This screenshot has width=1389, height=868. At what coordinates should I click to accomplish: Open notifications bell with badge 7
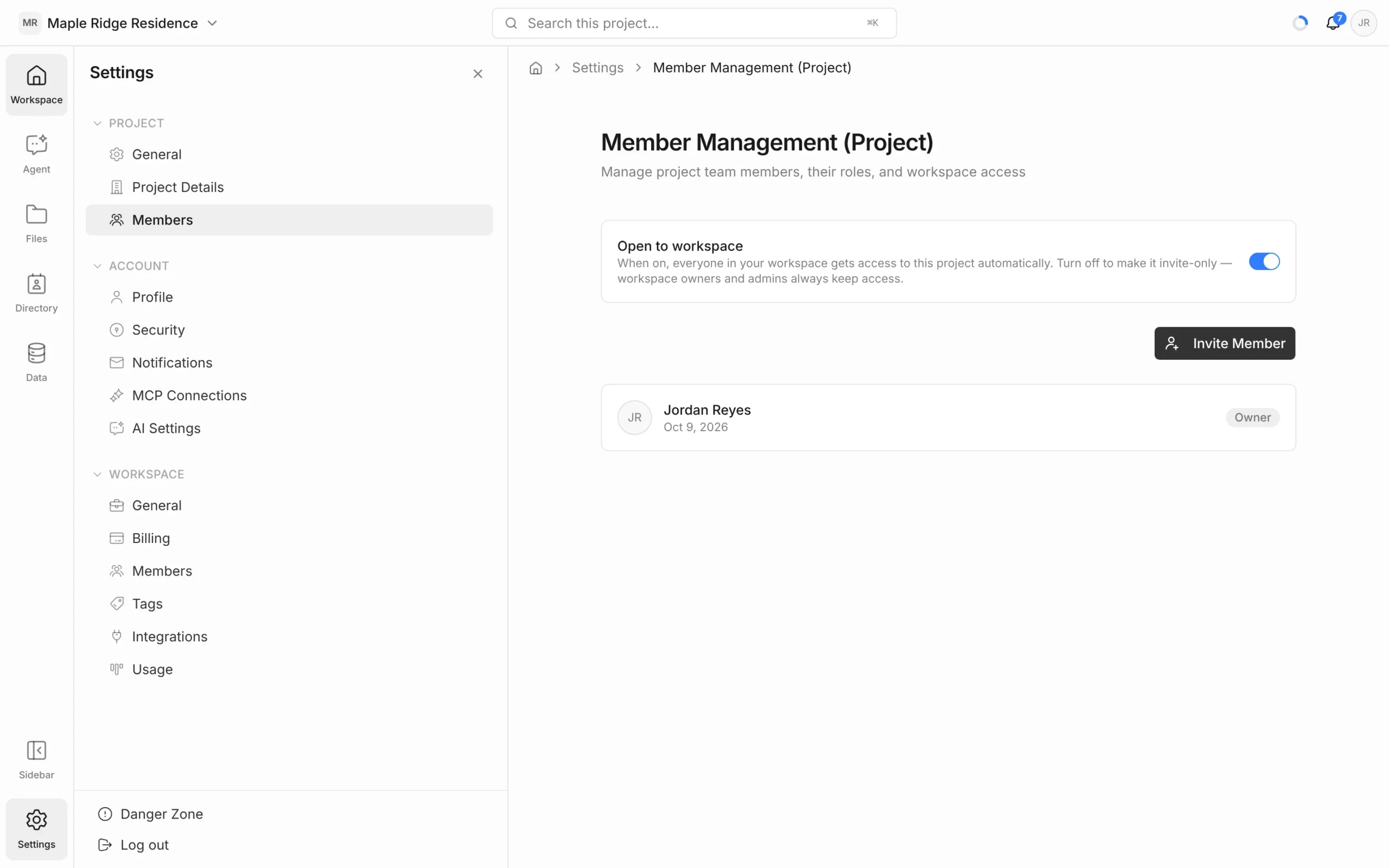coord(1333,23)
